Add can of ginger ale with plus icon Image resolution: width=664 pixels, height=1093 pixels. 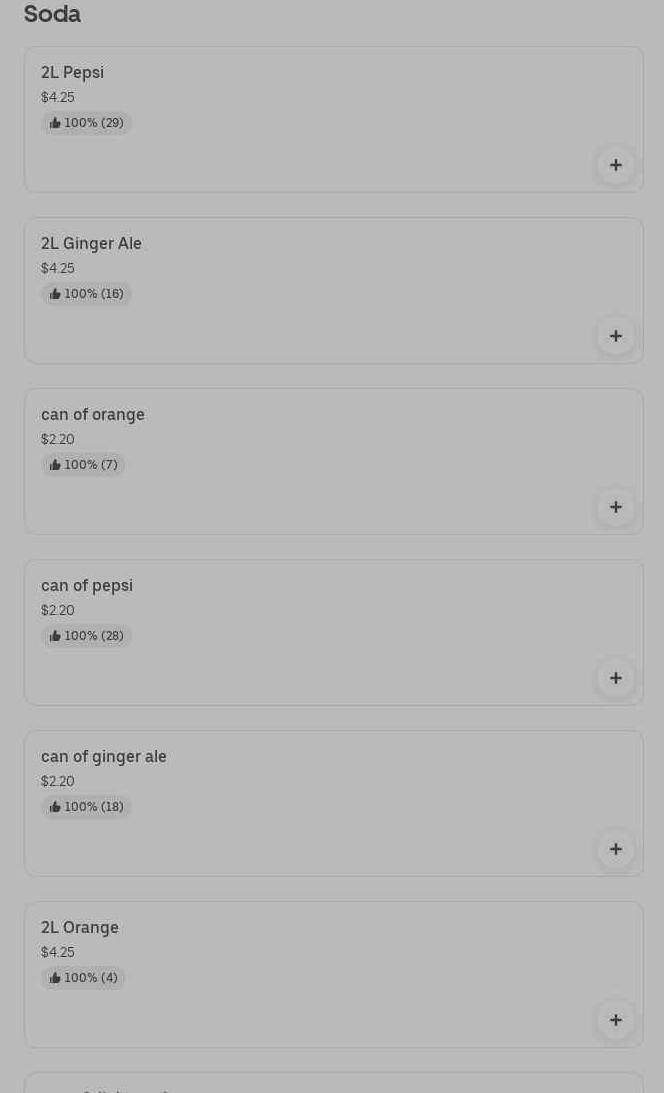tap(616, 849)
